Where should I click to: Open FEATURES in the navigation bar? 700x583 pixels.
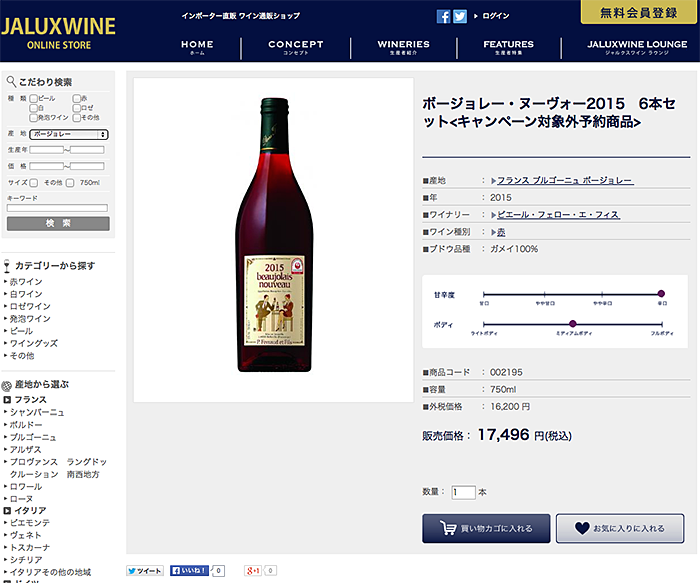tap(508, 47)
